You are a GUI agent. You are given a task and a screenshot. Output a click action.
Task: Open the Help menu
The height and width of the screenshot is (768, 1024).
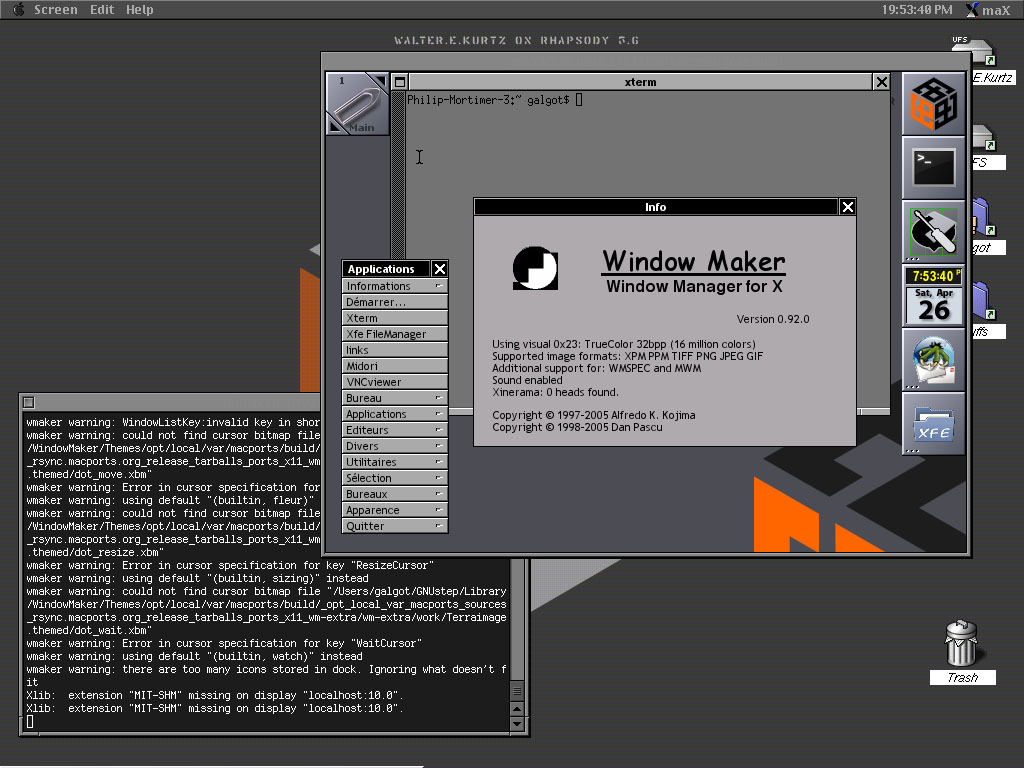point(140,9)
